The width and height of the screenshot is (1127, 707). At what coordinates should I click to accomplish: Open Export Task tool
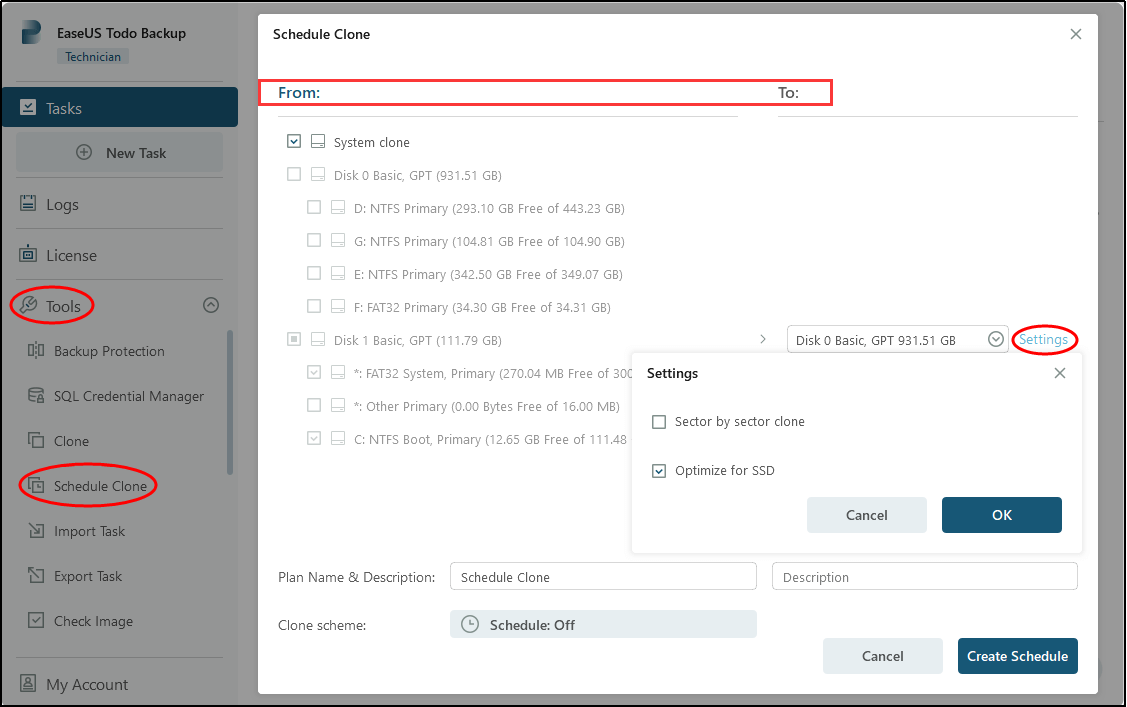click(88, 576)
